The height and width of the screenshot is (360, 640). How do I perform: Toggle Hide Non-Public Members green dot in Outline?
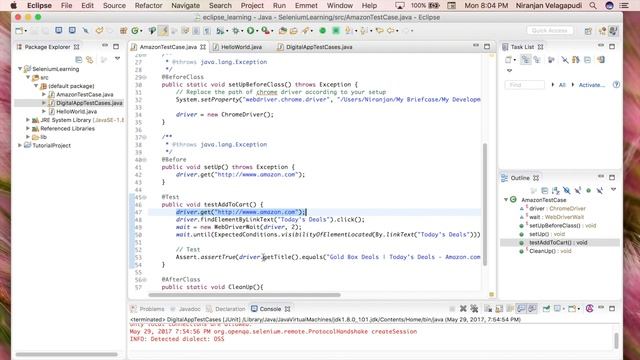(x=589, y=191)
